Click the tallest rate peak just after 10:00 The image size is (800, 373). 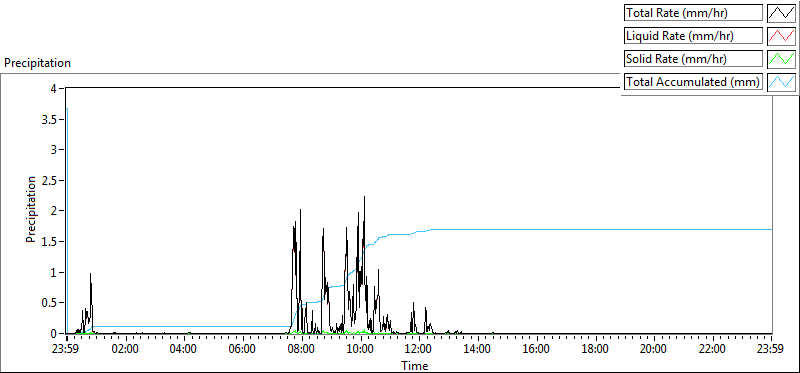point(364,197)
